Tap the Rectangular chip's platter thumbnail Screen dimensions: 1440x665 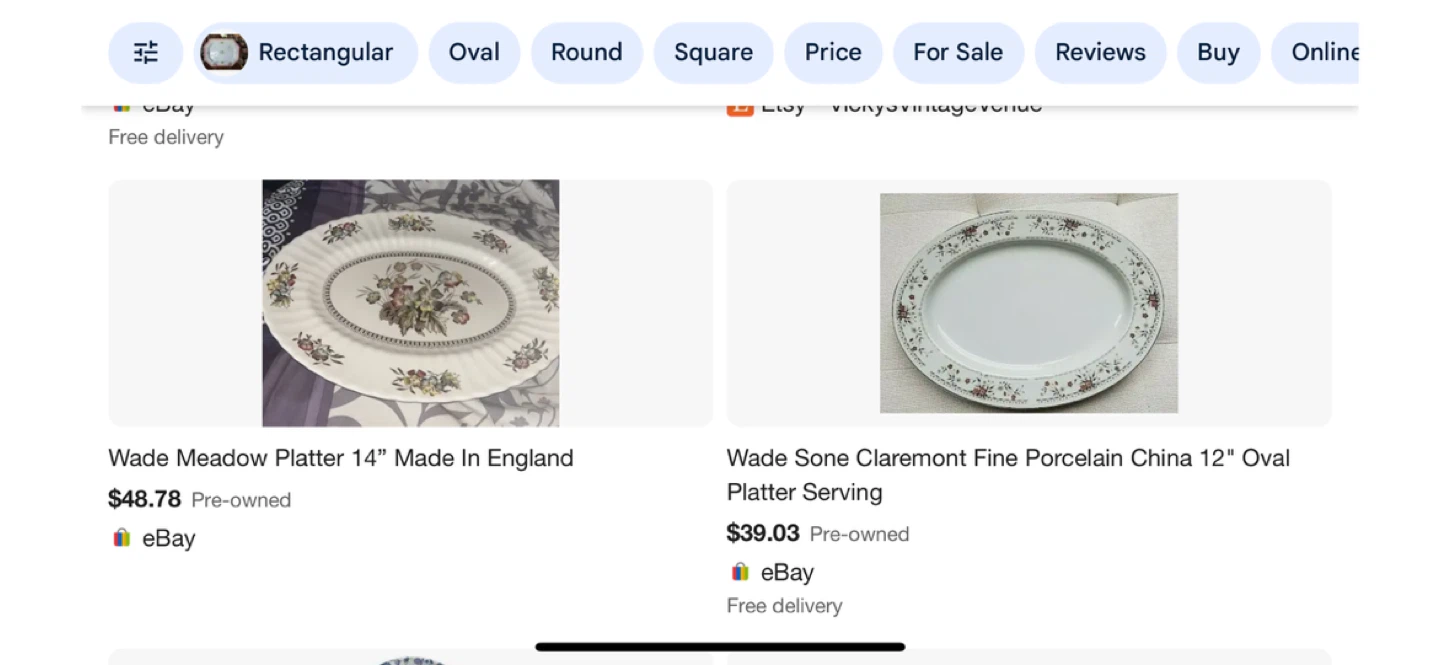pyautogui.click(x=224, y=53)
